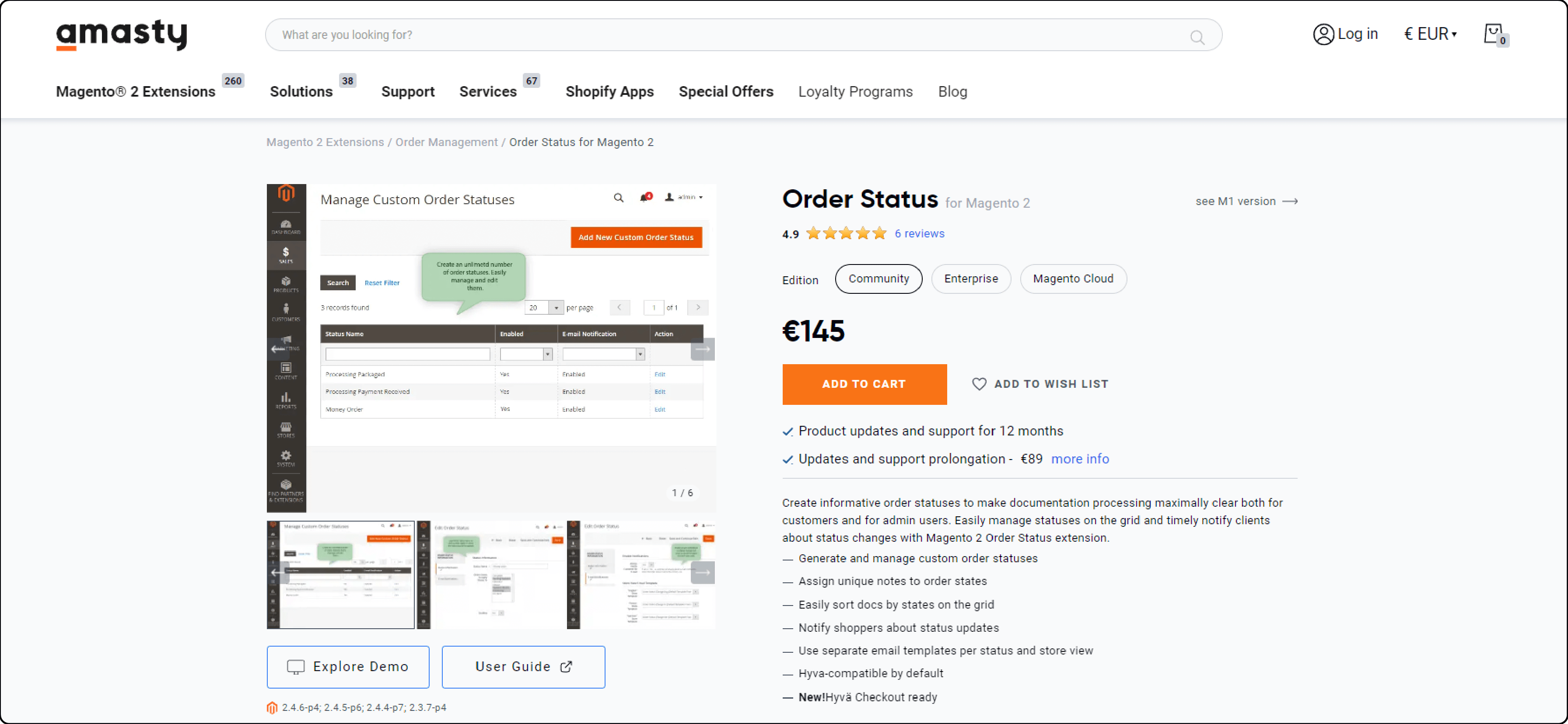Click Order Management breadcrumb

446,143
